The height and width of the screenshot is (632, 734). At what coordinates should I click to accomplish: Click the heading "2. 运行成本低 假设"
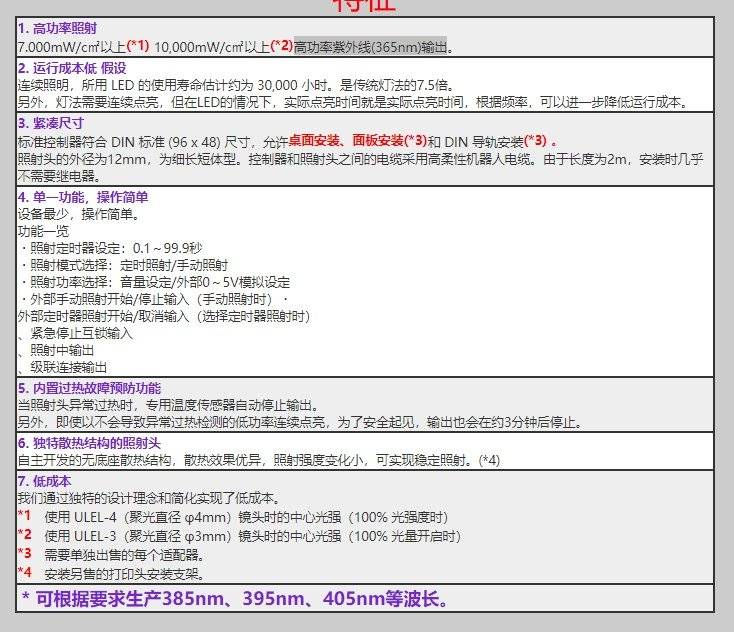[72, 68]
